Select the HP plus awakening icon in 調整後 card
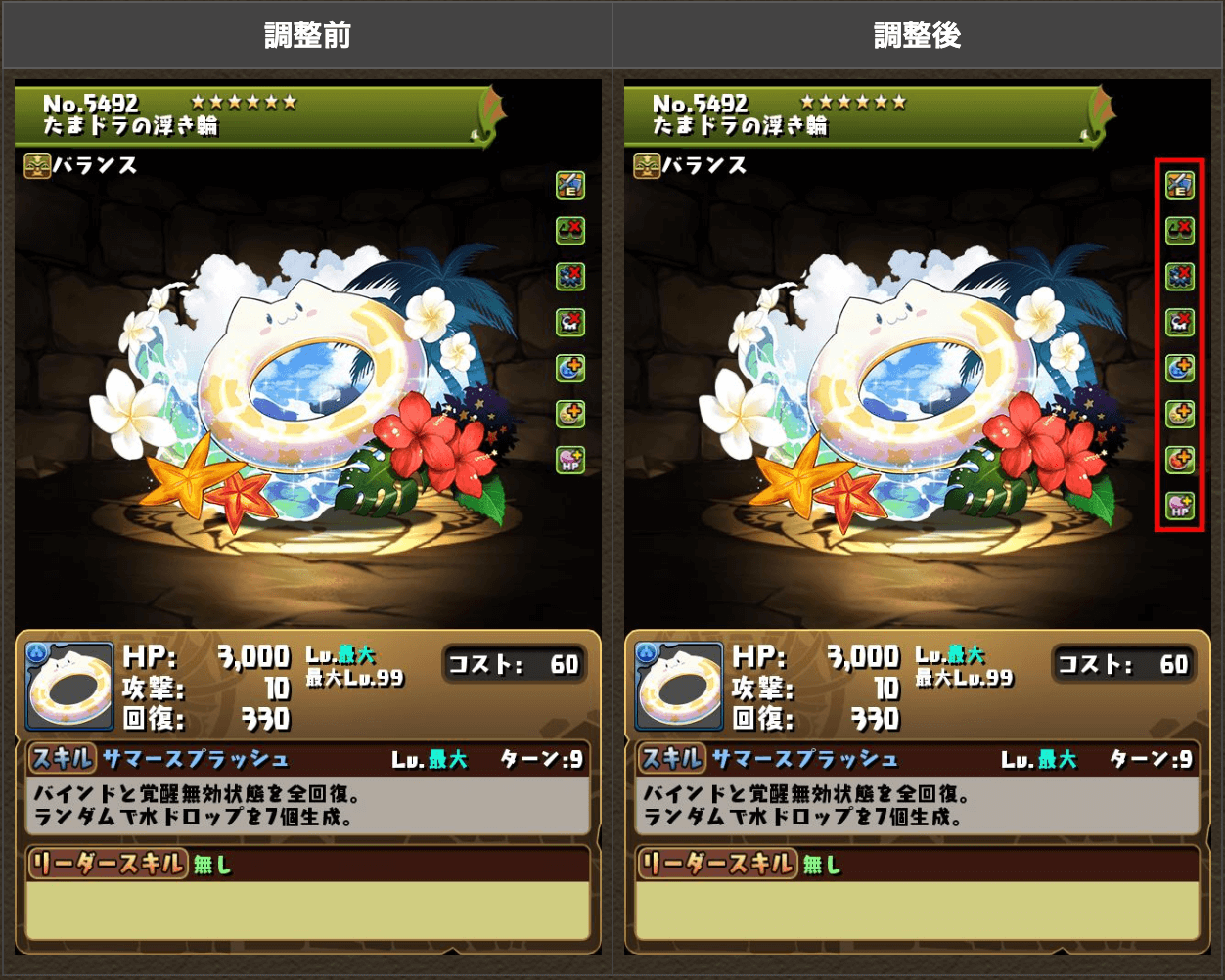 [1180, 506]
